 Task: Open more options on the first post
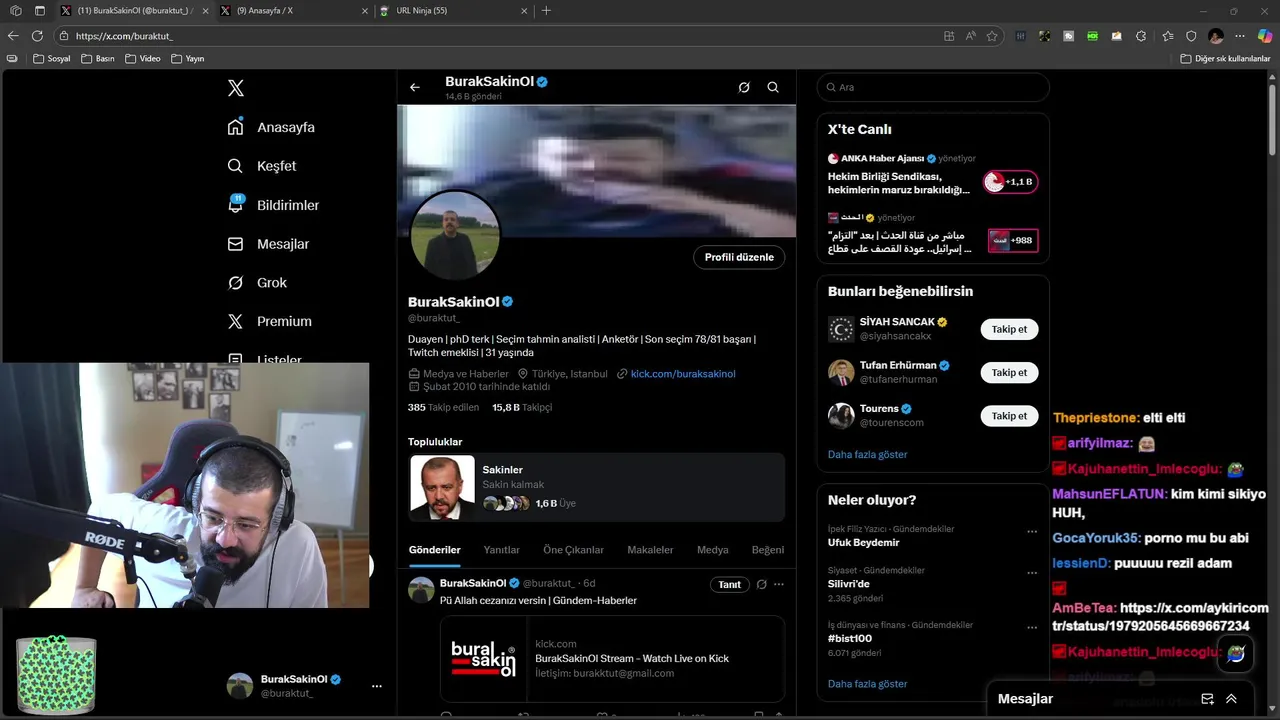tap(779, 584)
